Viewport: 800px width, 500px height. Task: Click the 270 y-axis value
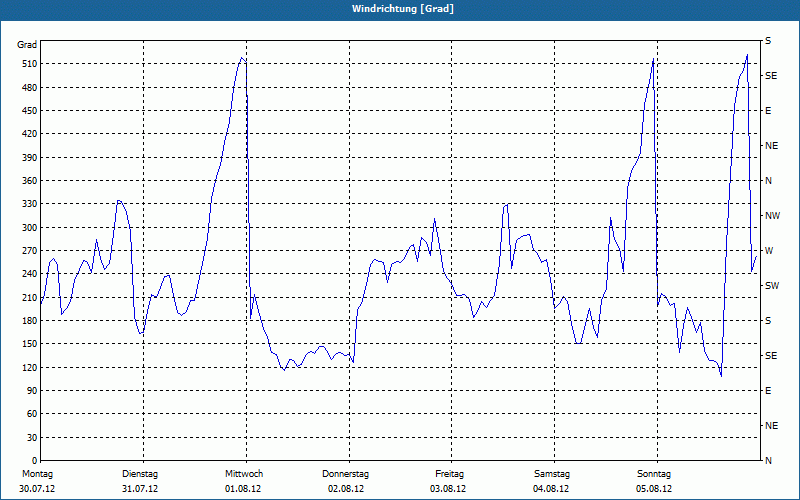[30, 251]
